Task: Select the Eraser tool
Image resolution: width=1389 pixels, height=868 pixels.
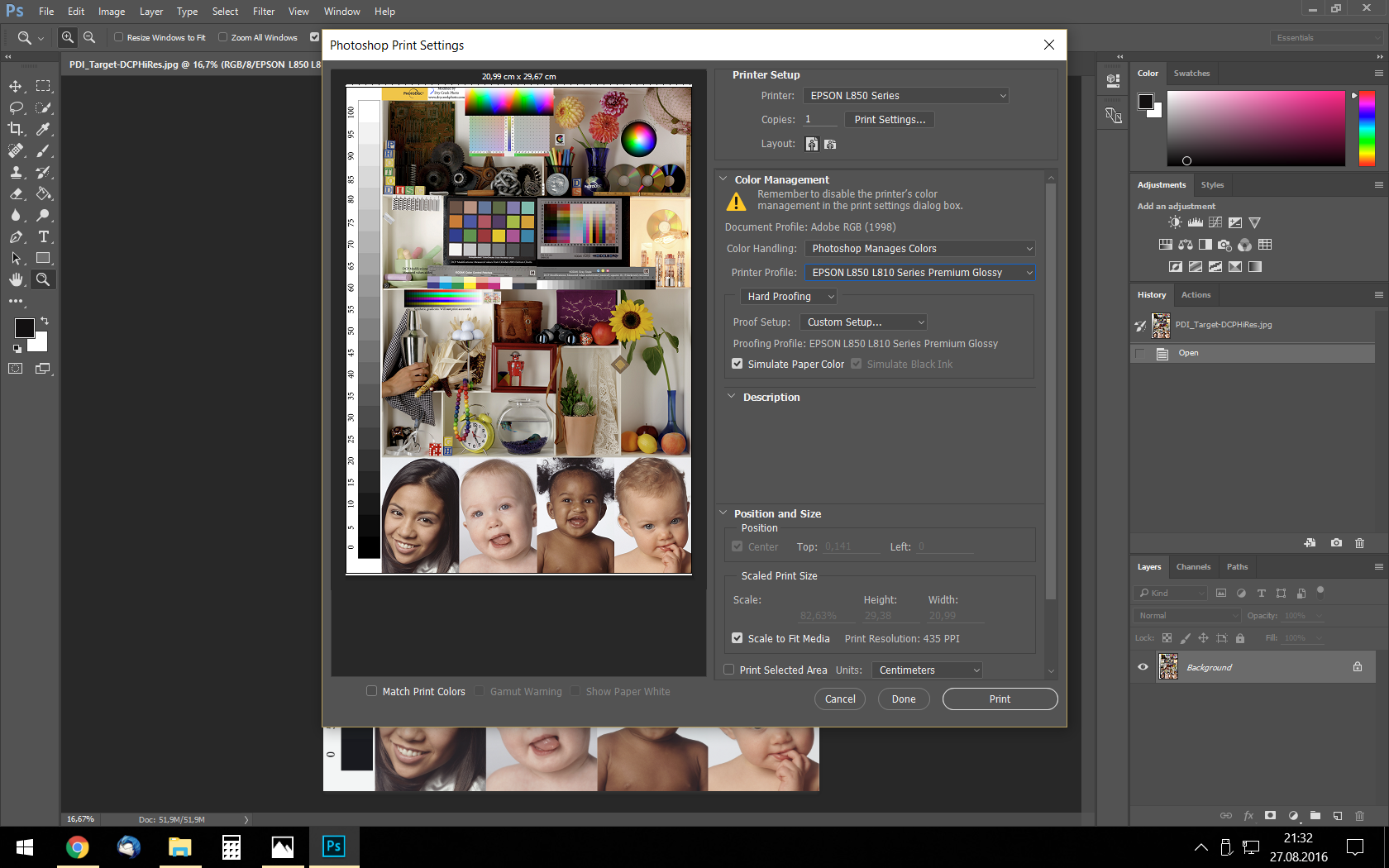Action: point(16,193)
